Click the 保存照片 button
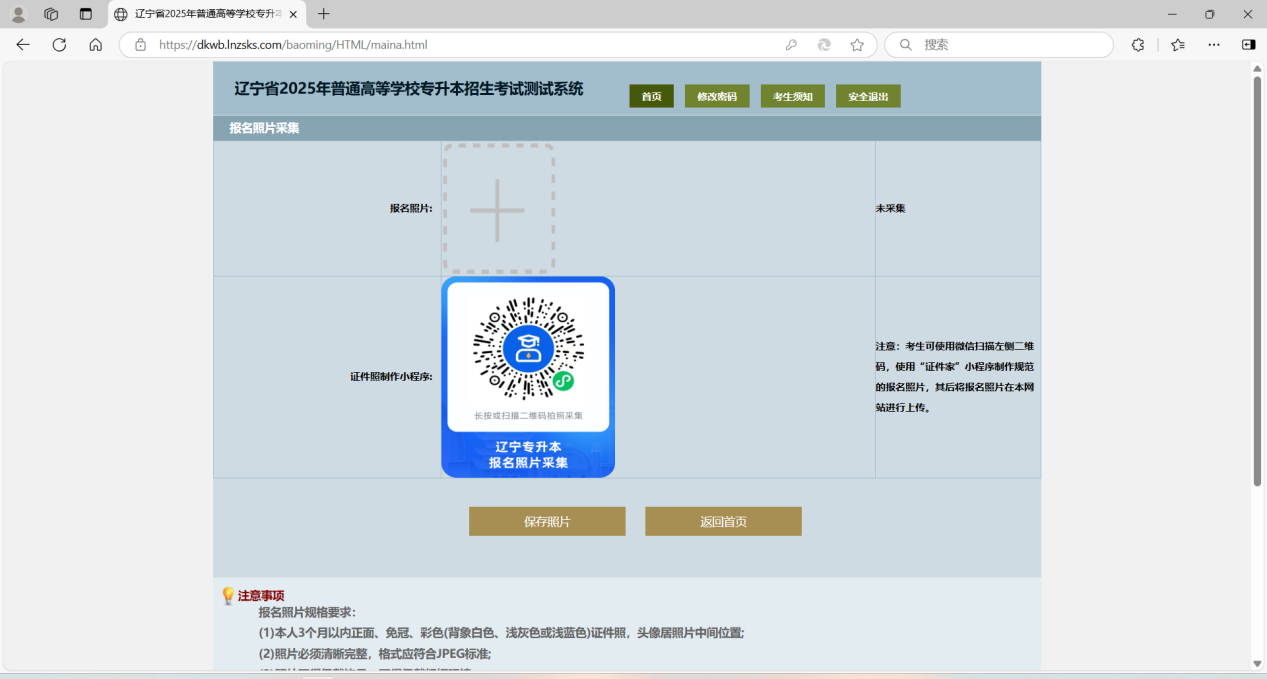Screen dimensions: 1267x679 (x=547, y=521)
